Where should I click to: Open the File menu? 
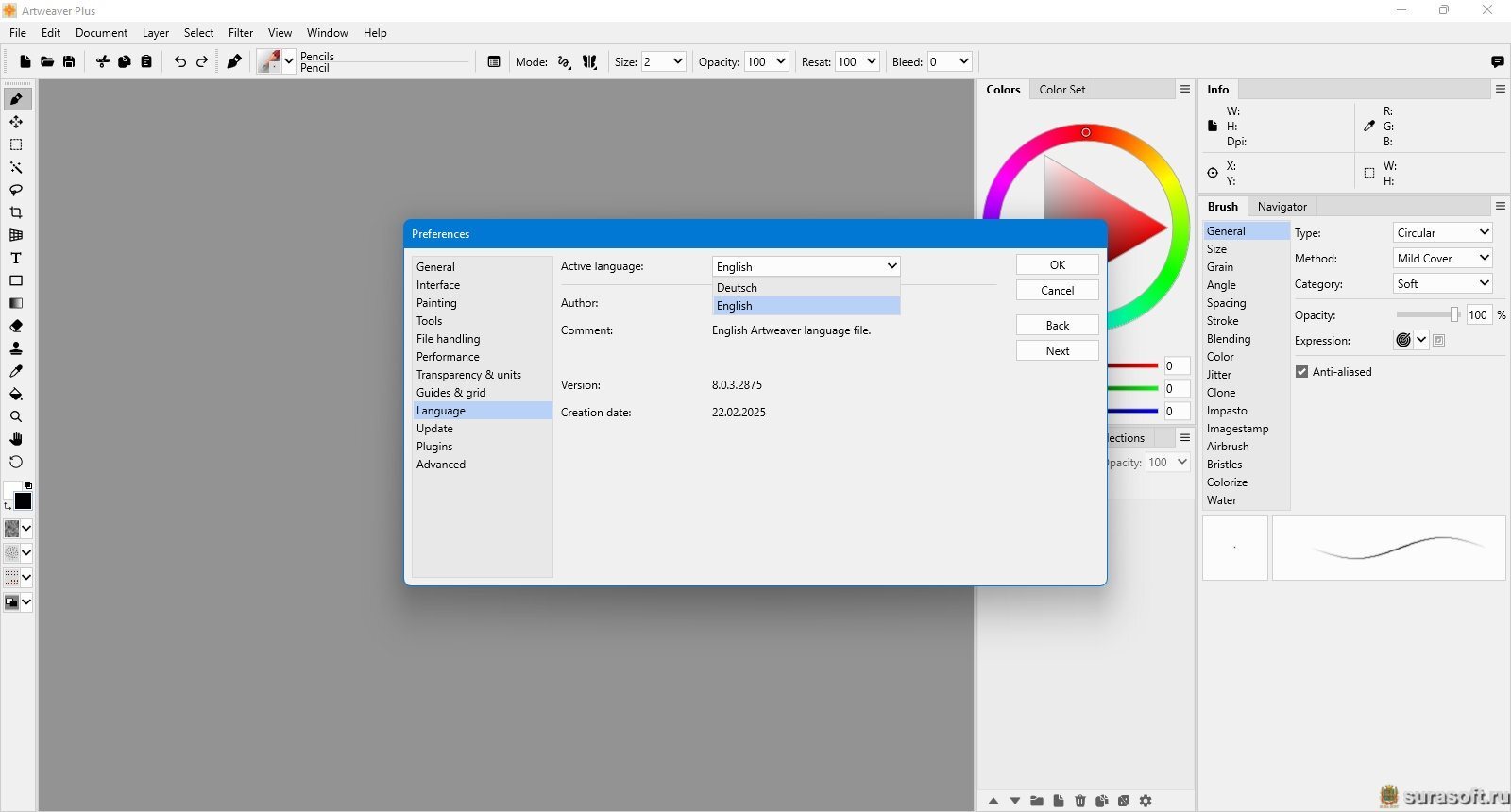(x=18, y=32)
